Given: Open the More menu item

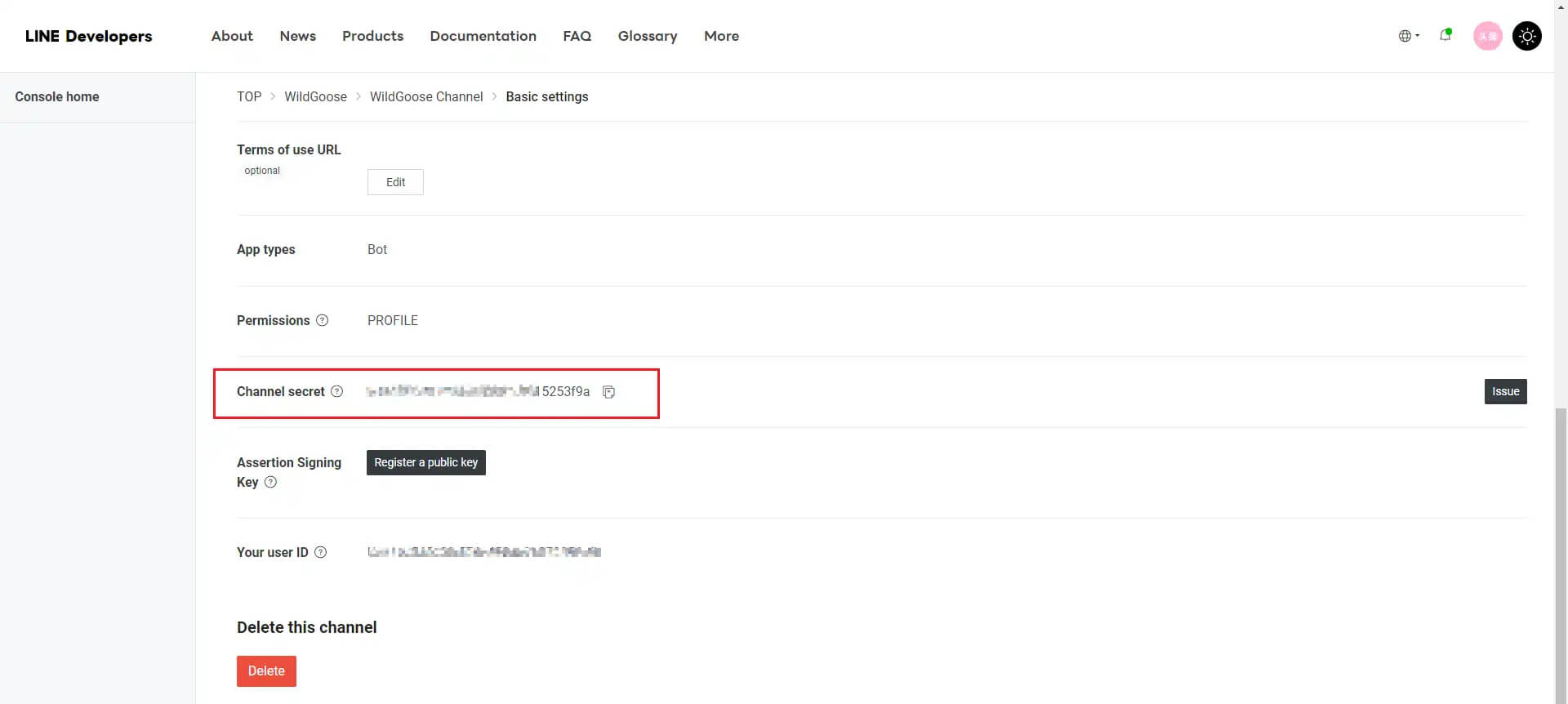Looking at the screenshot, I should 721,36.
